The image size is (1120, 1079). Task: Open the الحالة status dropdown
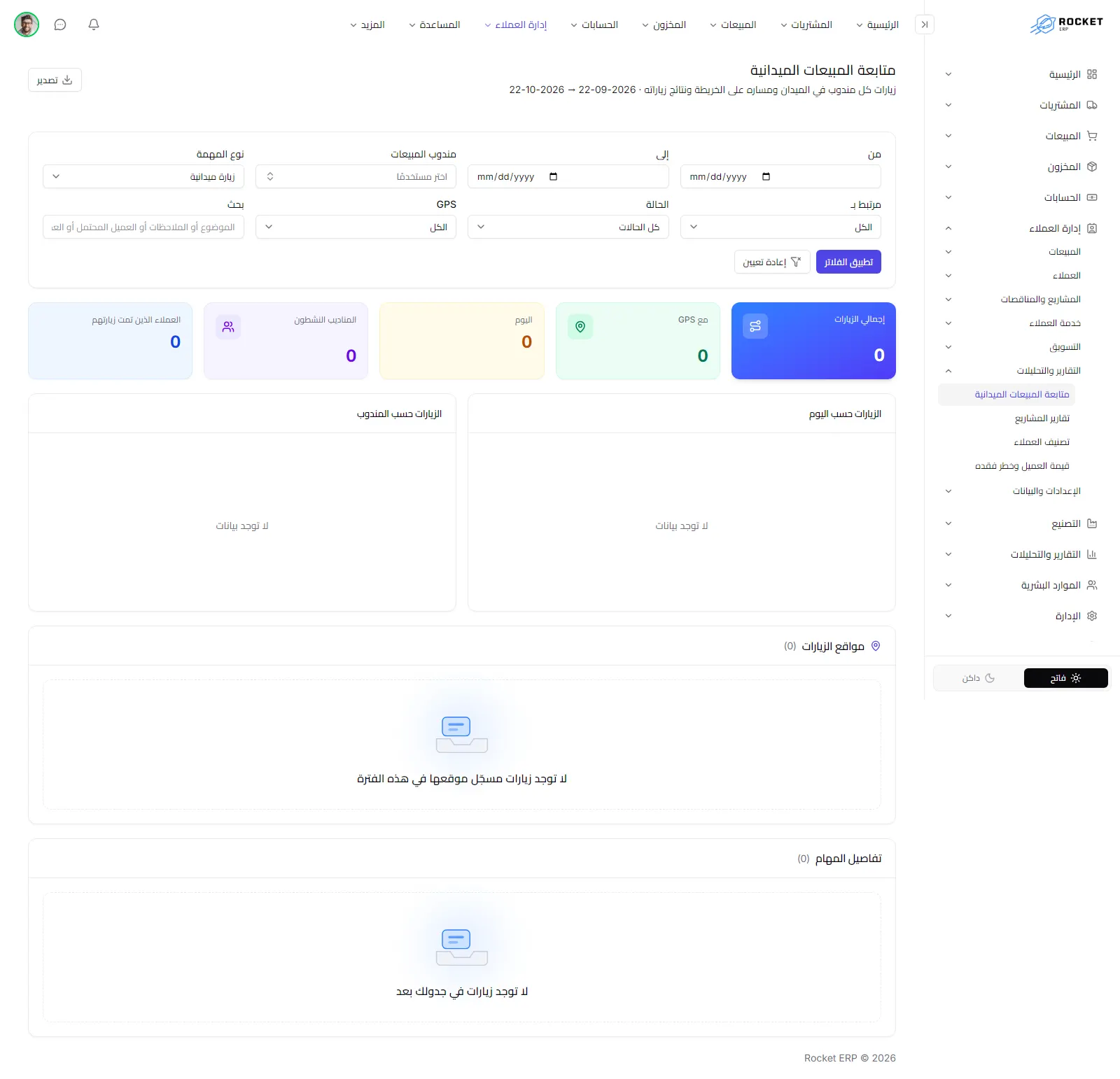coord(568,227)
